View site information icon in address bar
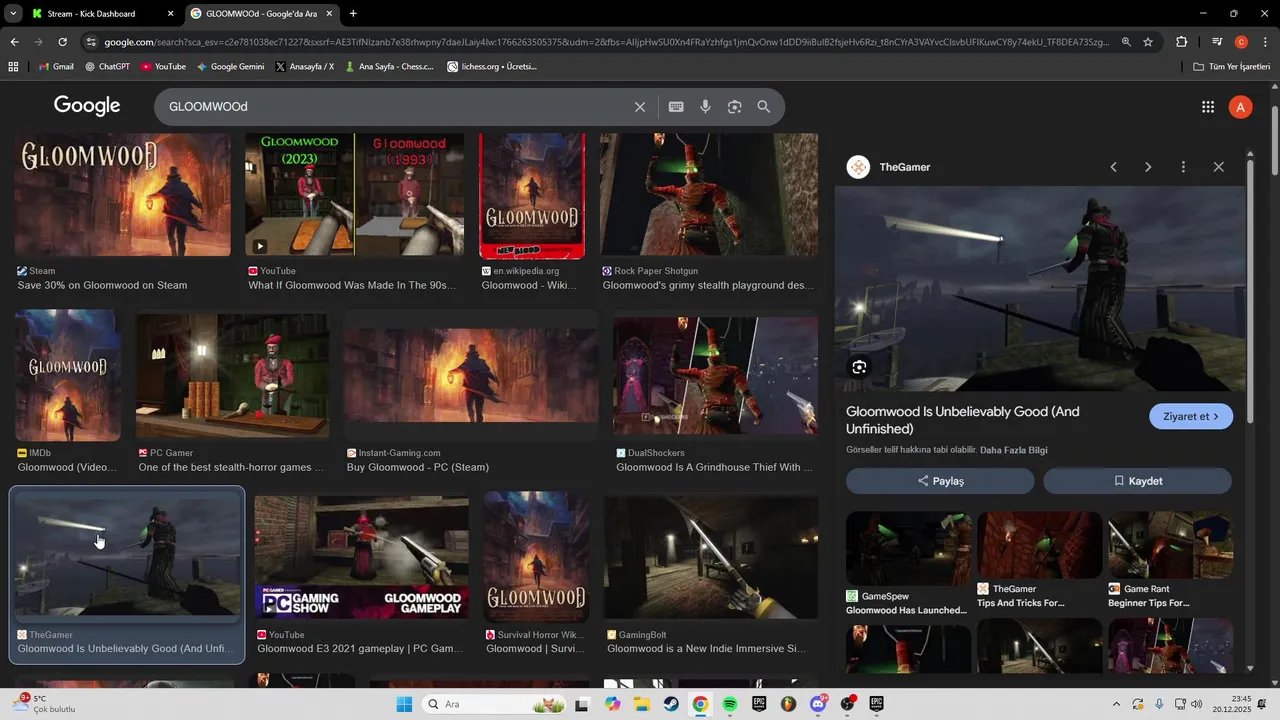The image size is (1280, 720). pyautogui.click(x=91, y=42)
